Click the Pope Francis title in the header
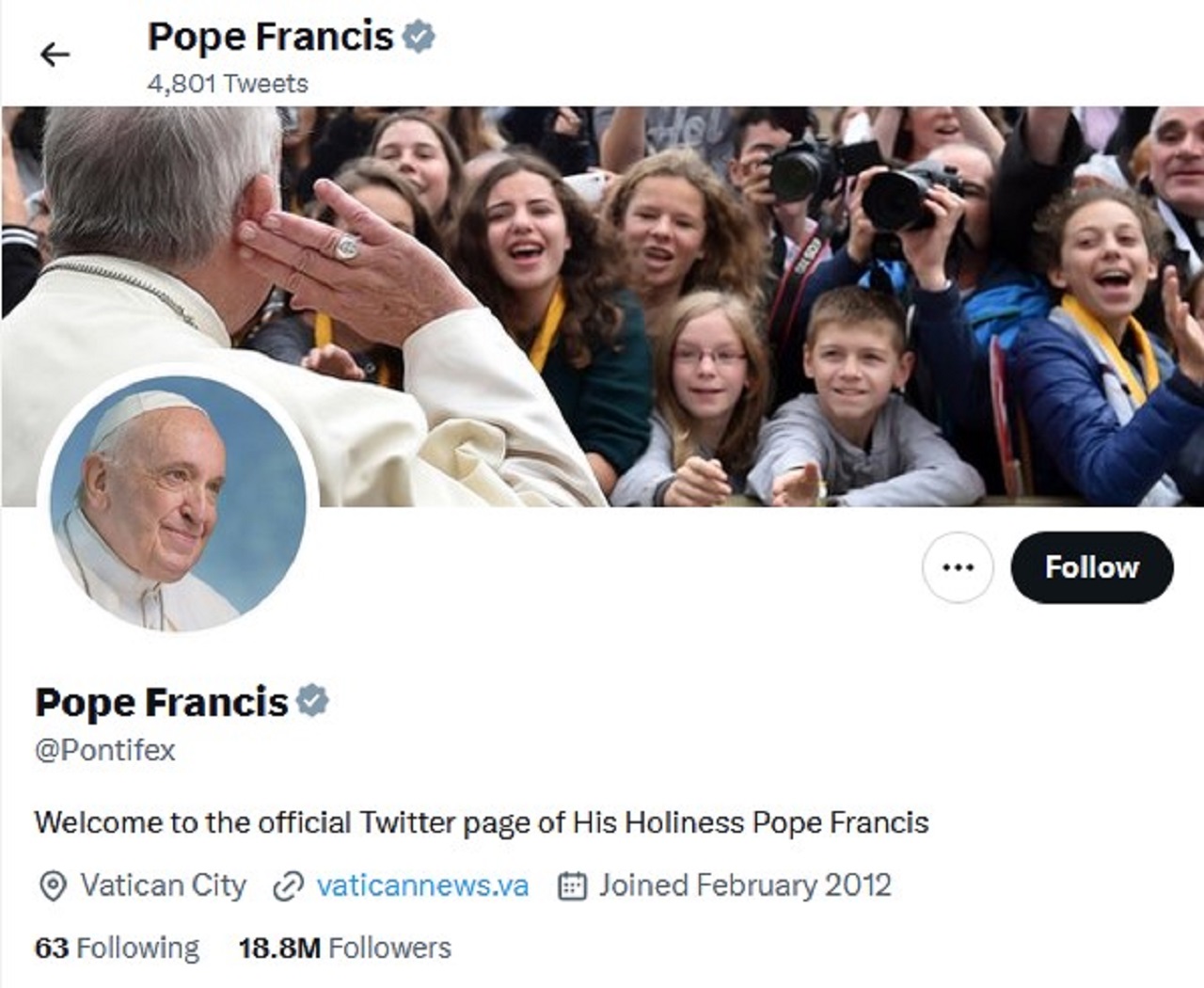Image resolution: width=1204 pixels, height=988 pixels. point(270,37)
